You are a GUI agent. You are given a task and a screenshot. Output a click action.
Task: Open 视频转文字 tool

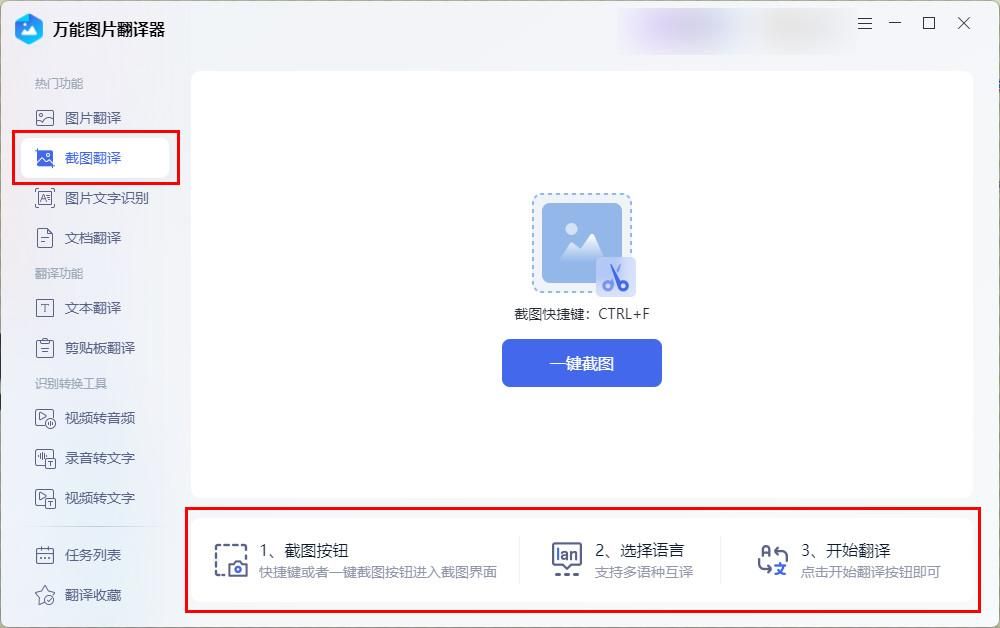tap(95, 498)
